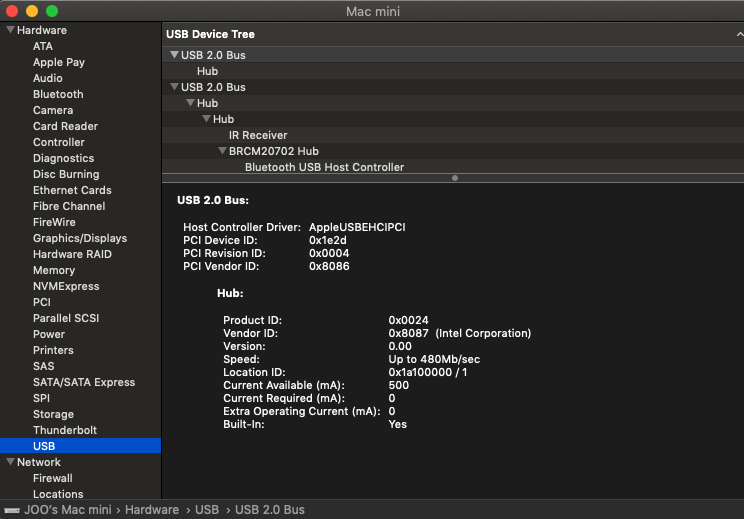The image size is (744, 519).
Task: Collapse the first USB 2.0 Bus triangle
Action: (x=174, y=55)
